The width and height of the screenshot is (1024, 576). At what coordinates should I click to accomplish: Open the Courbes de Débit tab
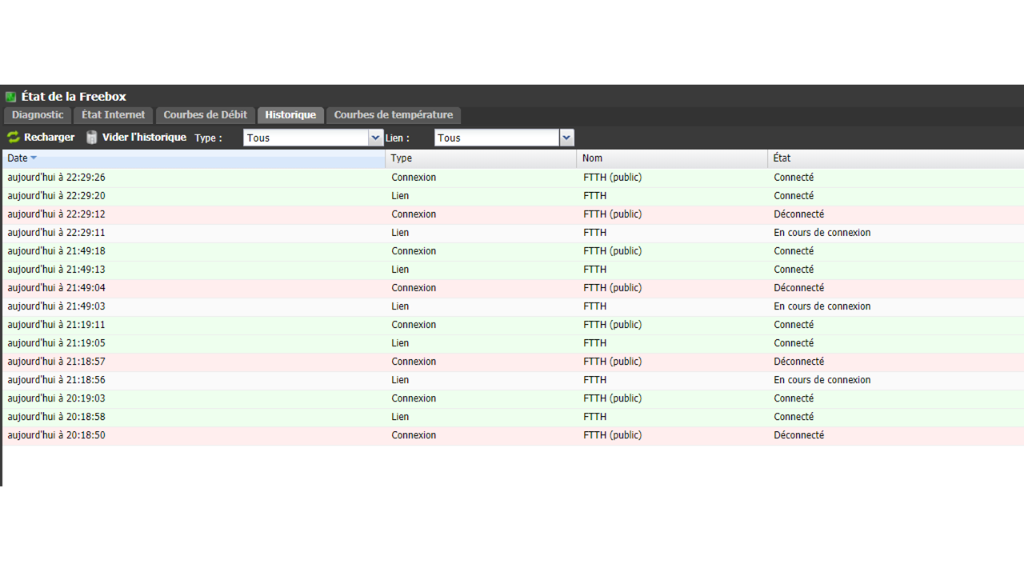click(205, 115)
